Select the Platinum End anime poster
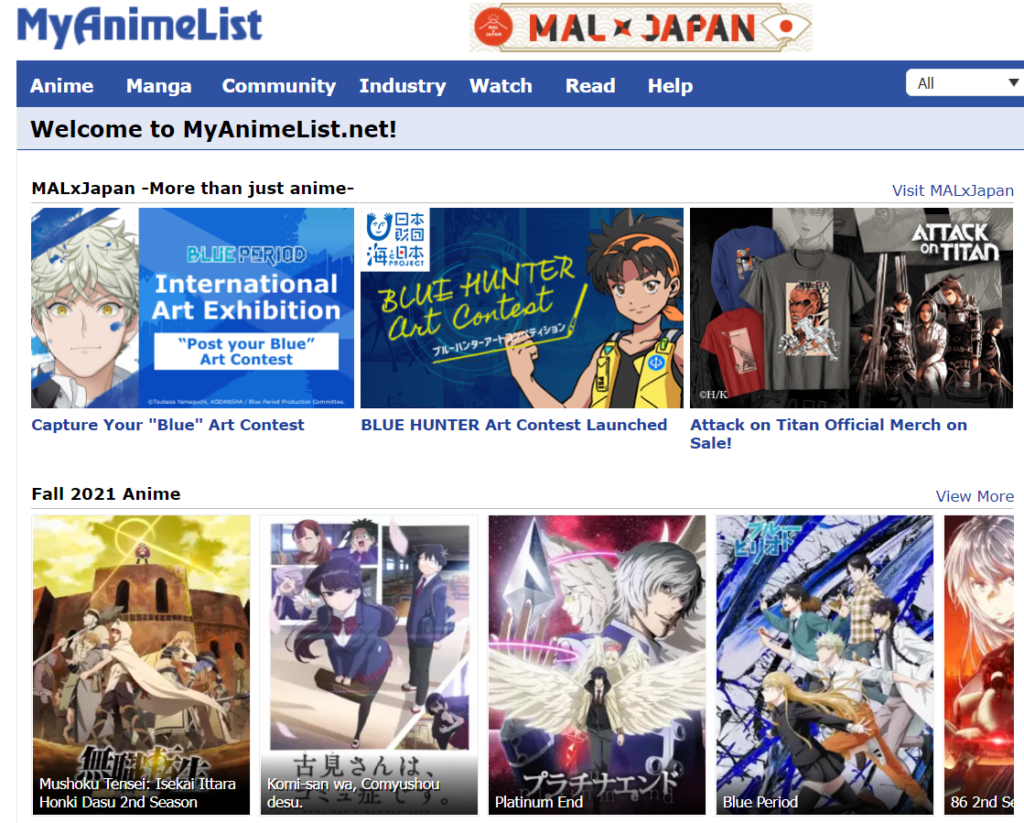Screen dimensions: 1024x823 click(597, 664)
